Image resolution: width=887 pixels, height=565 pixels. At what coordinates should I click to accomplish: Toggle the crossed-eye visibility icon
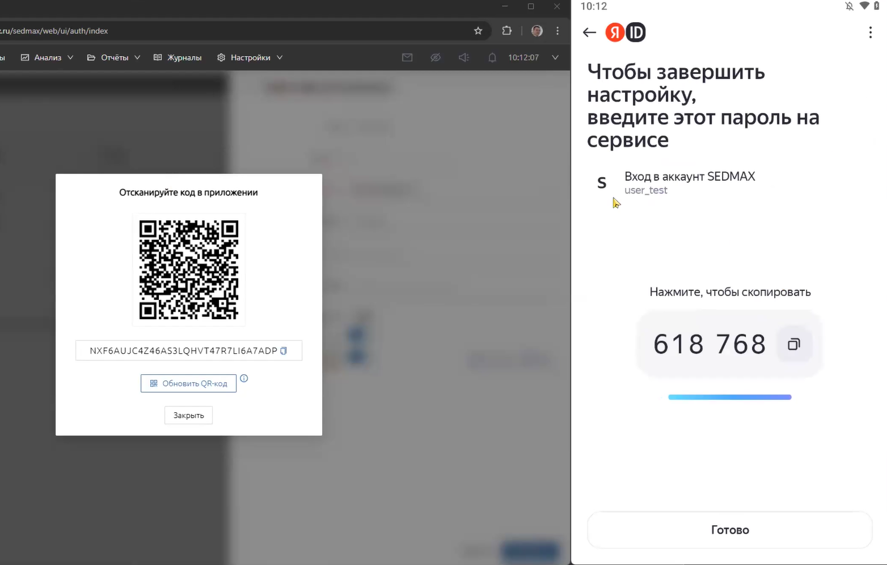point(435,57)
